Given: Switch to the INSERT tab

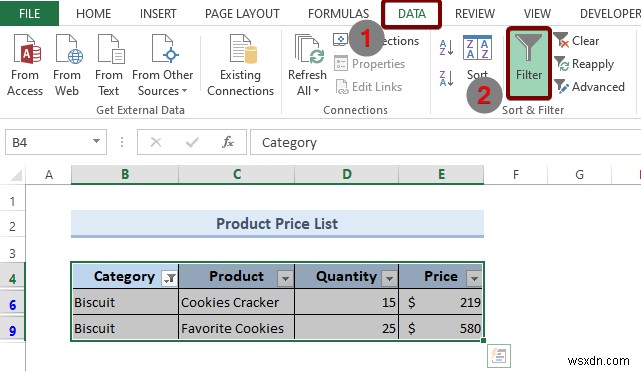Looking at the screenshot, I should click(158, 13).
